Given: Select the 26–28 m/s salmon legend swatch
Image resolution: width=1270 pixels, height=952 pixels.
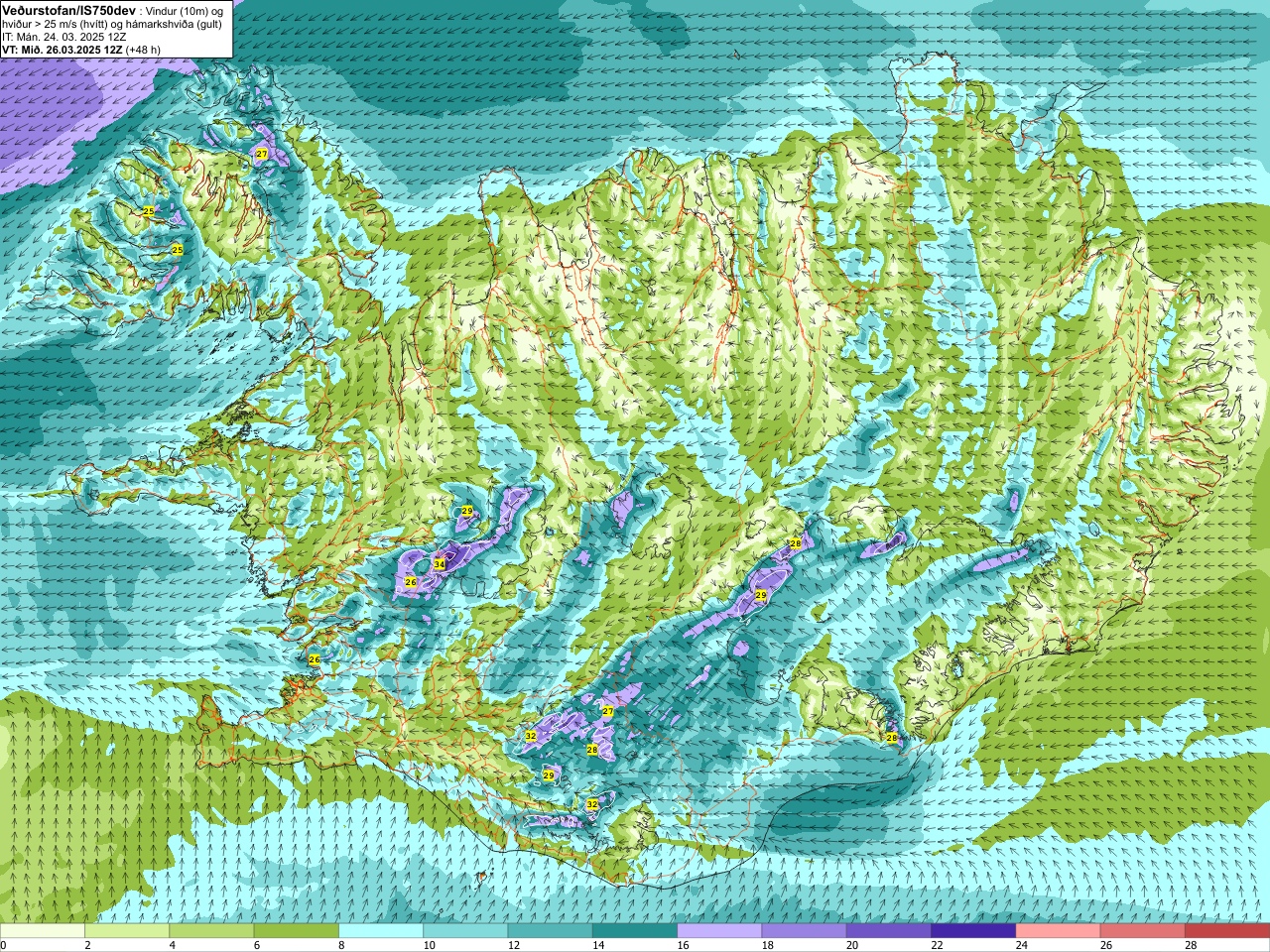Looking at the screenshot, I should 1143,931.
